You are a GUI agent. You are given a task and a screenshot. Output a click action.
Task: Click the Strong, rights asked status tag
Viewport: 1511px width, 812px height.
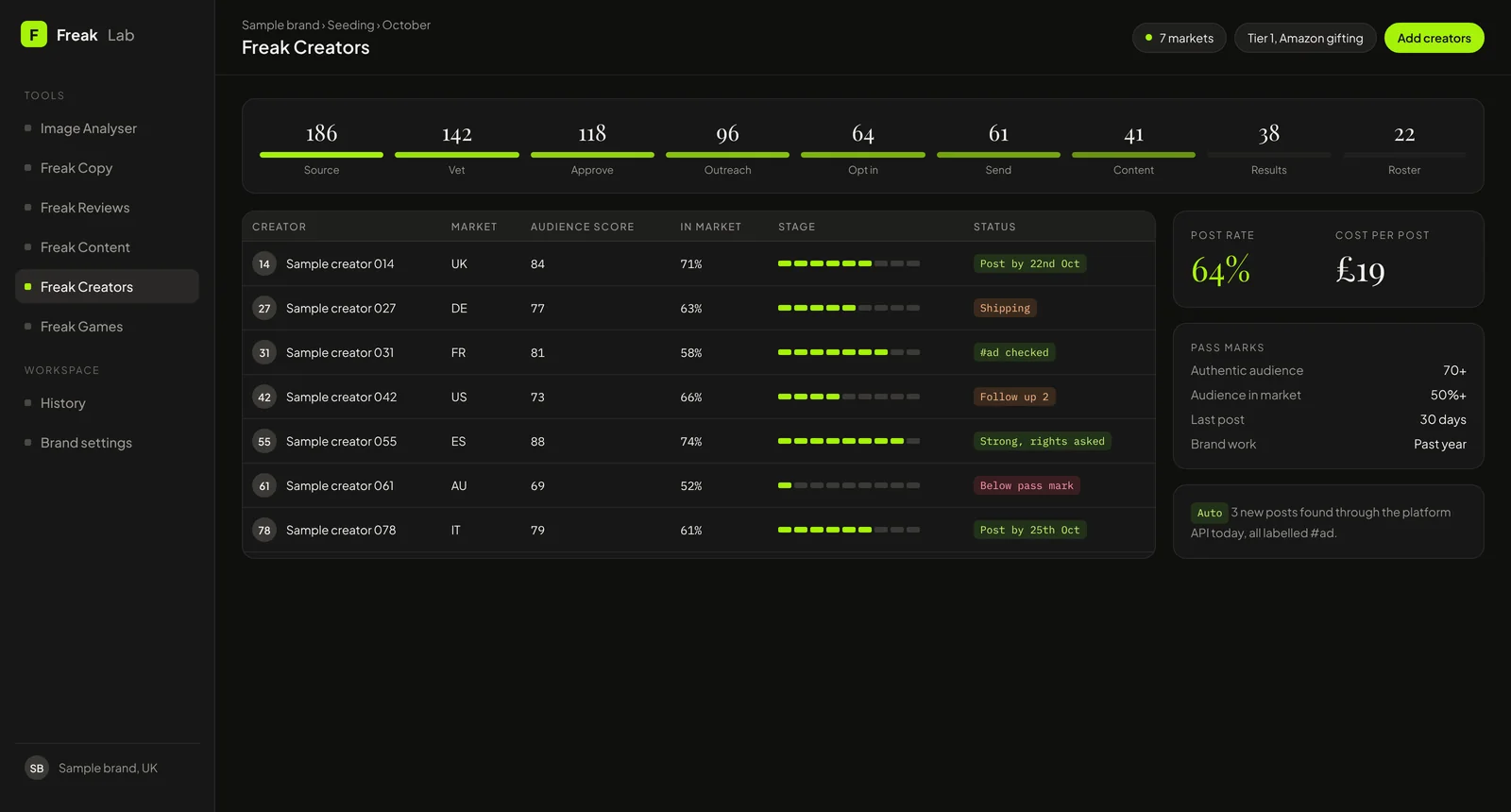[x=1043, y=441]
